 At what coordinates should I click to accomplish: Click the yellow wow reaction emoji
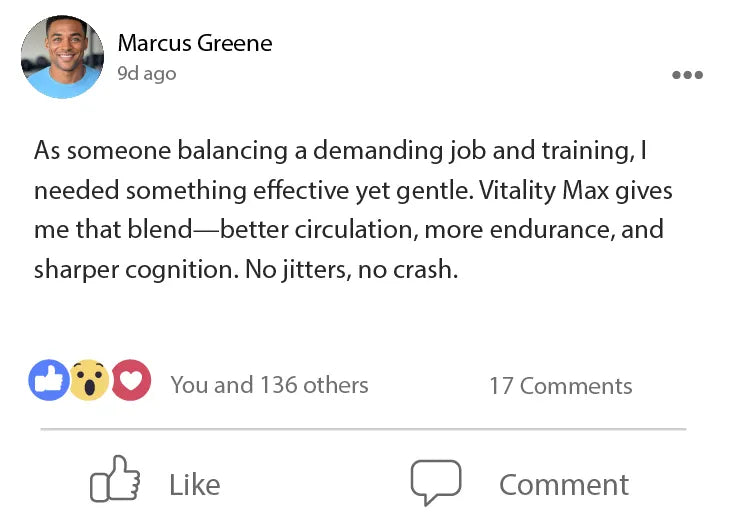point(89,380)
